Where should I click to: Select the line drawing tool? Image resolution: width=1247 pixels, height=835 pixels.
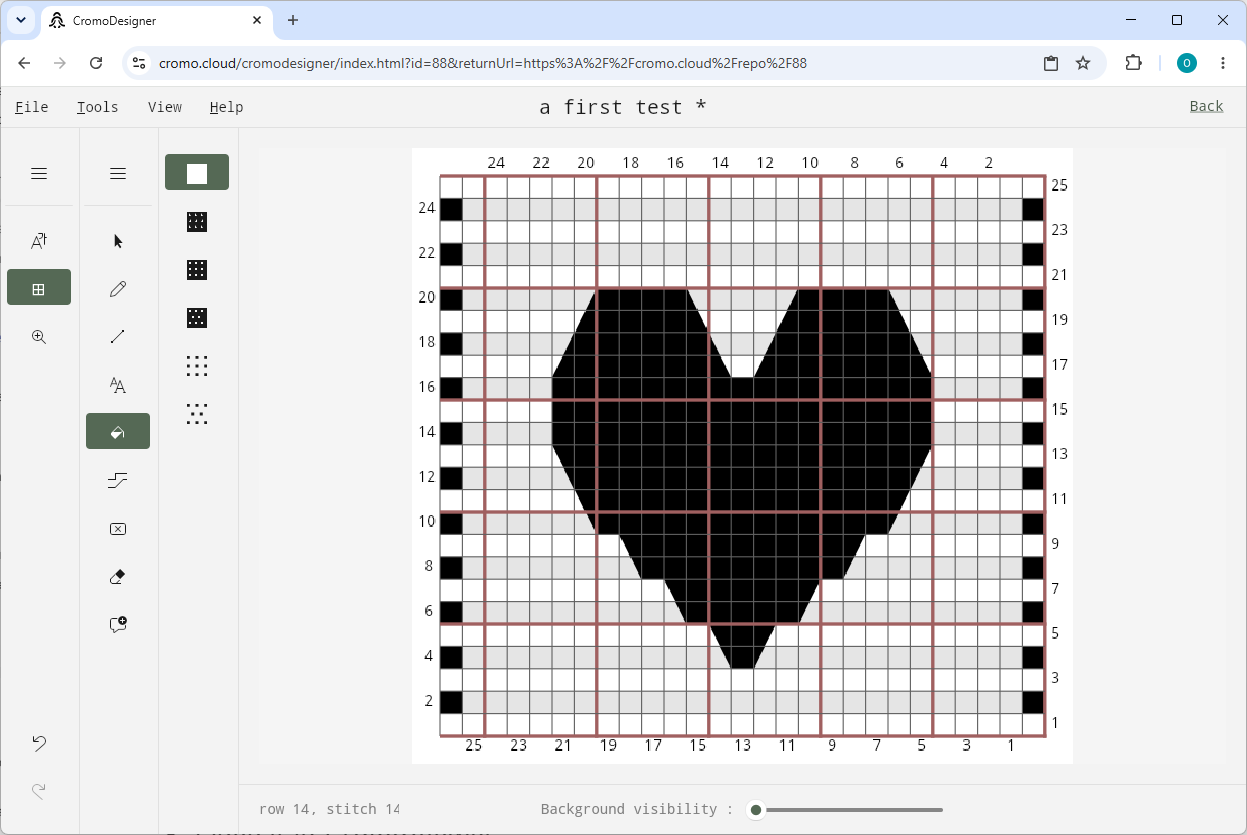point(118,337)
